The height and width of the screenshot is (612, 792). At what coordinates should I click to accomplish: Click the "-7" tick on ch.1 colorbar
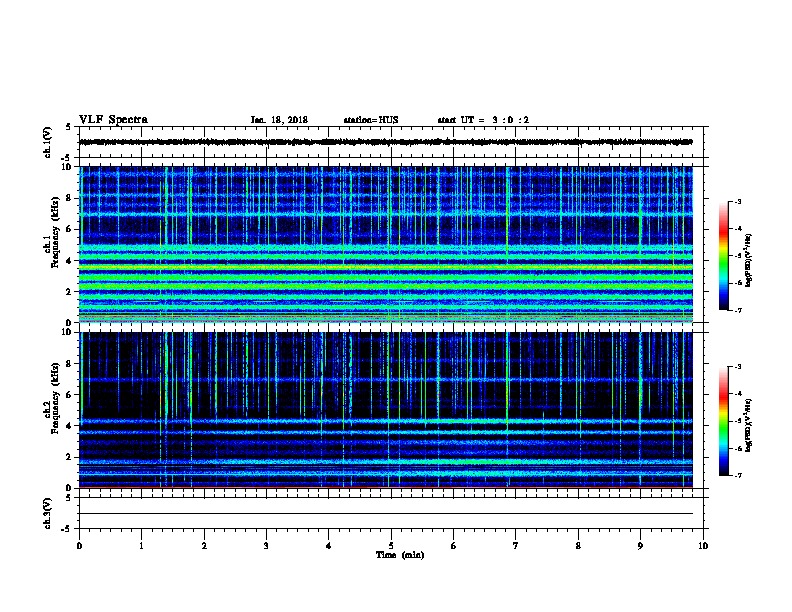737,310
